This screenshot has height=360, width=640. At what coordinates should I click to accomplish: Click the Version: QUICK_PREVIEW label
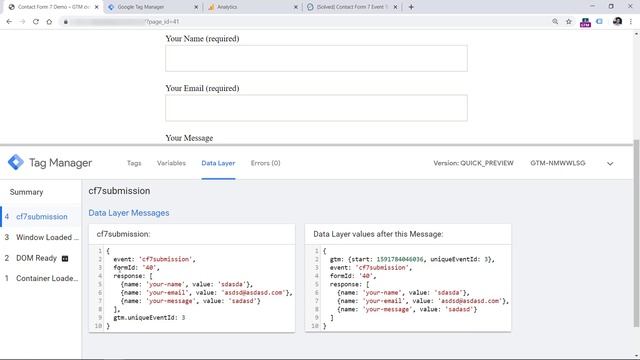click(473, 163)
